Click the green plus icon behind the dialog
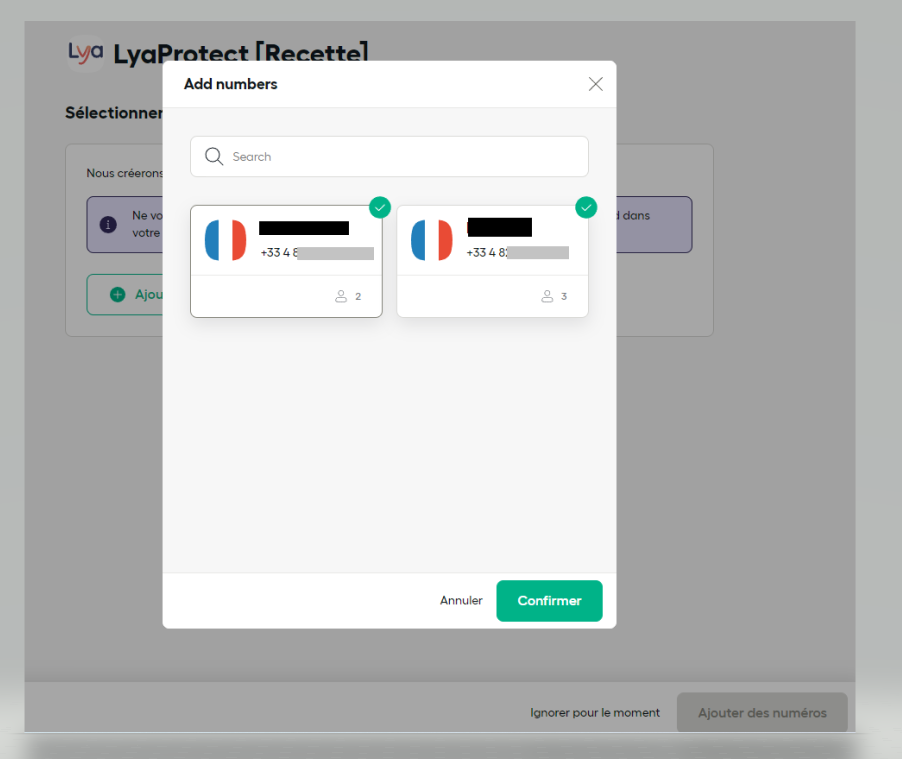The height and width of the screenshot is (759, 902). point(117,295)
